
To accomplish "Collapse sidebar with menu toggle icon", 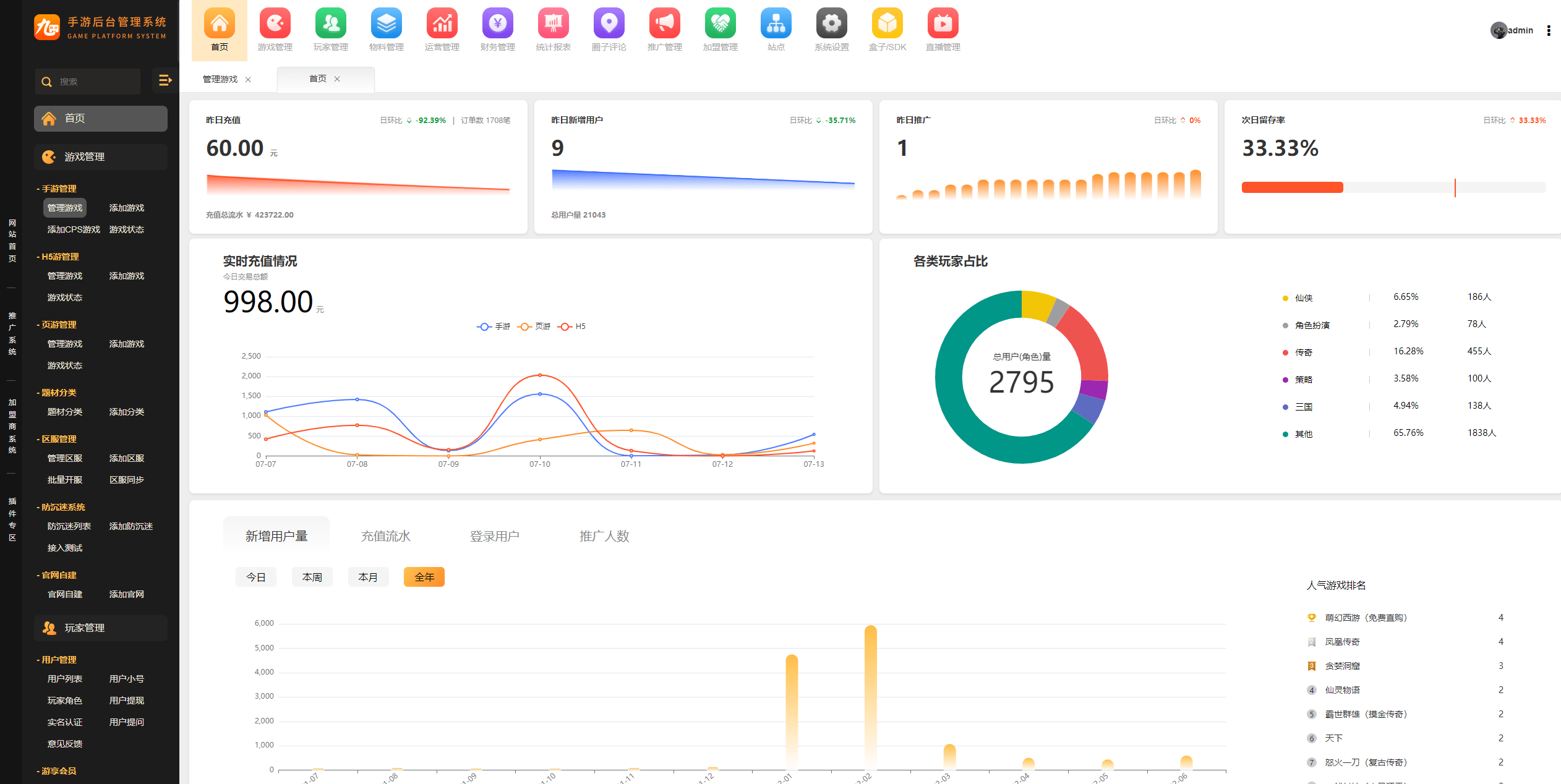I will coord(165,80).
